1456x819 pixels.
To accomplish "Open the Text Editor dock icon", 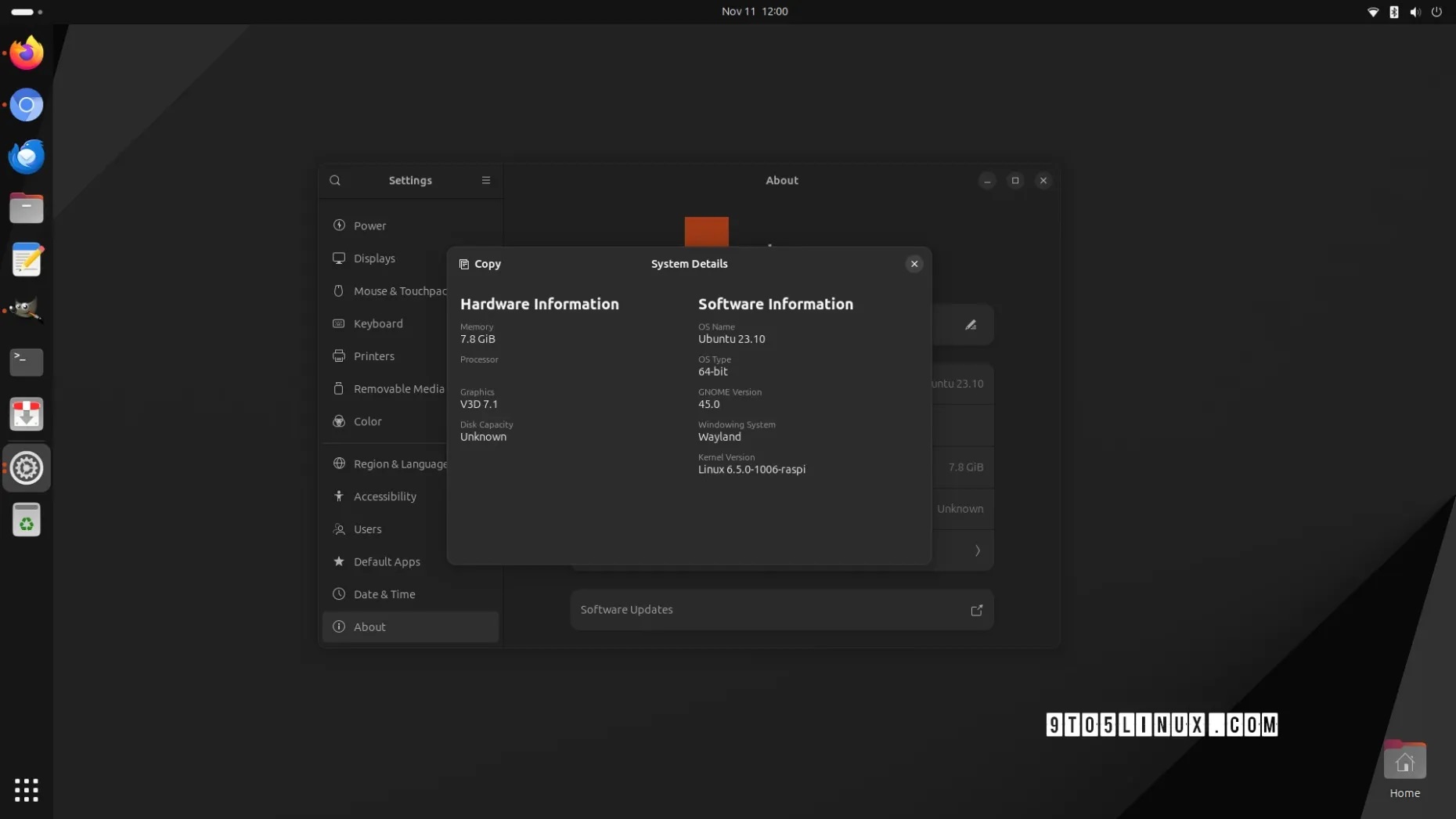I will [x=27, y=260].
